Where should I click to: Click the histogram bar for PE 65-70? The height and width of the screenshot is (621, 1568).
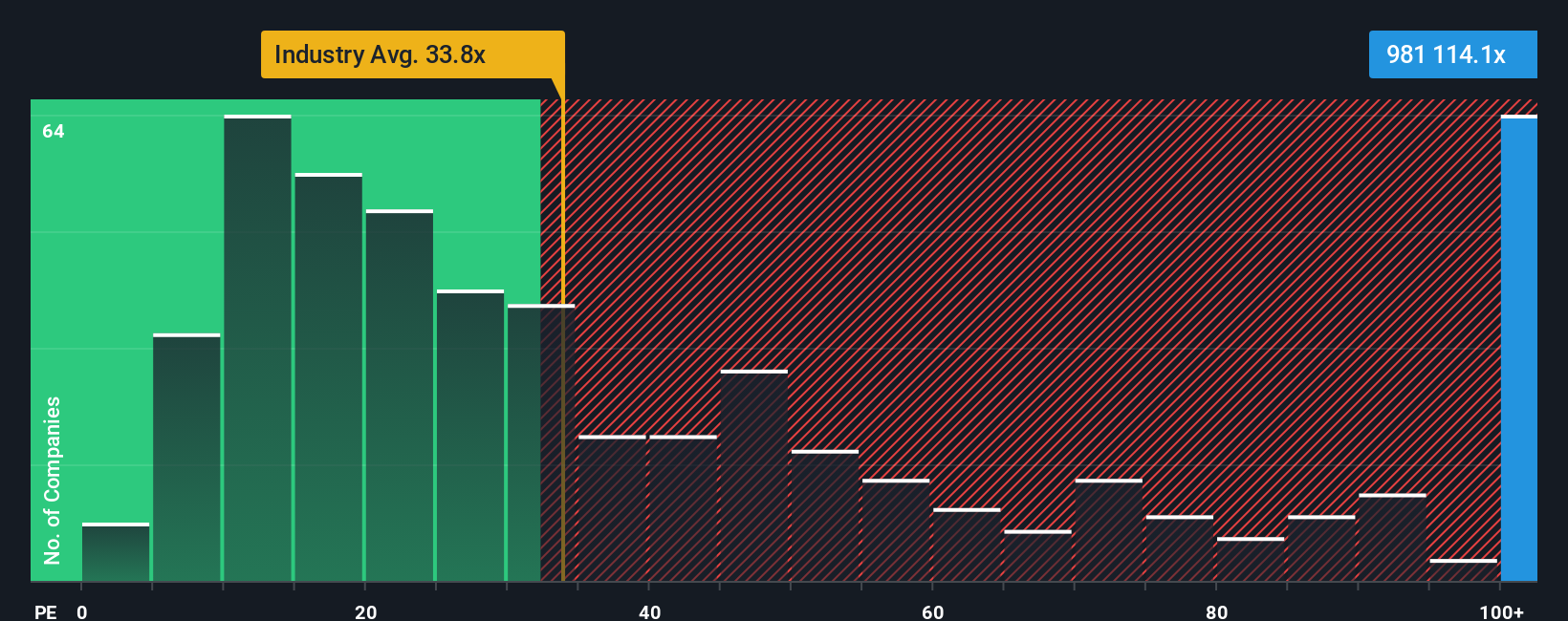1038,556
